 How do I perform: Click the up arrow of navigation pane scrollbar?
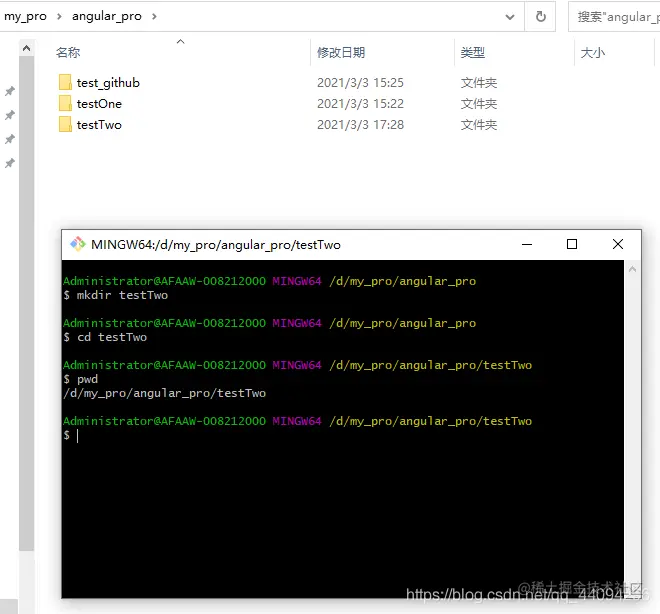tap(27, 48)
